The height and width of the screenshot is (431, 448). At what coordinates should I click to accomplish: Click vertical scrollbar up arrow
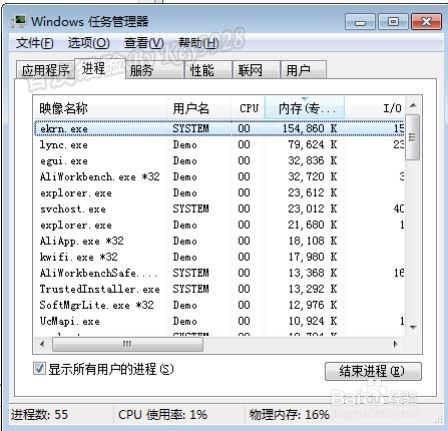point(413,106)
